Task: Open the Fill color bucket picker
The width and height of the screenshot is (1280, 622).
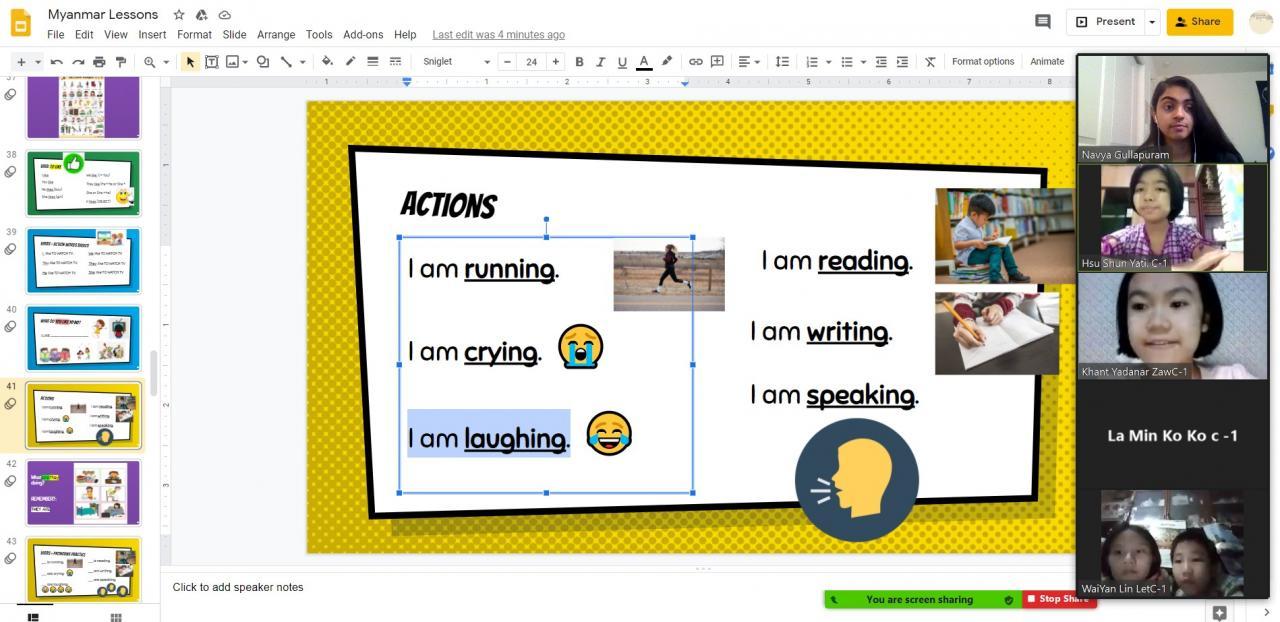Action: pos(327,62)
